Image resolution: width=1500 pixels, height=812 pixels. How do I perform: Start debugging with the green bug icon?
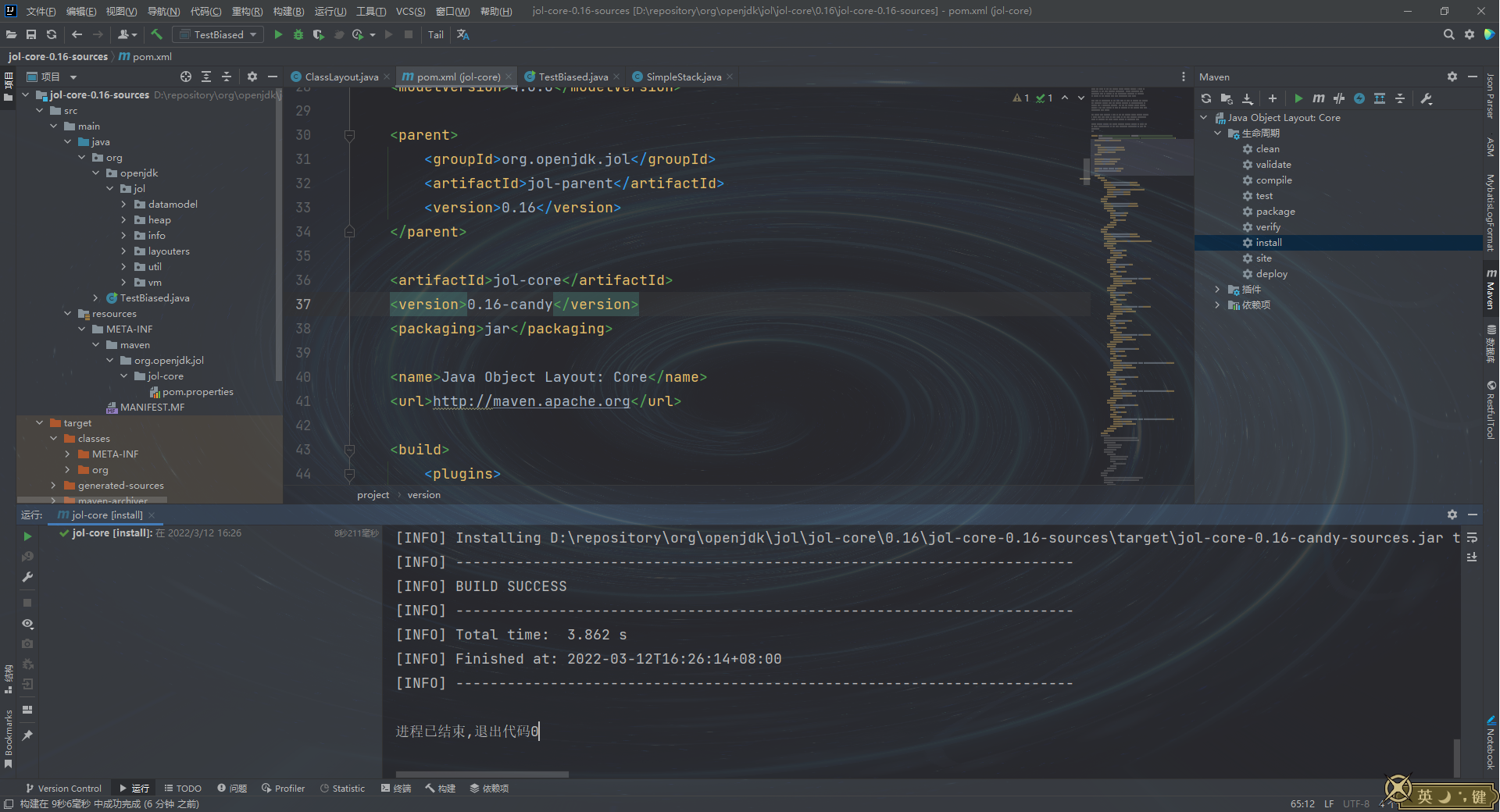click(x=298, y=34)
